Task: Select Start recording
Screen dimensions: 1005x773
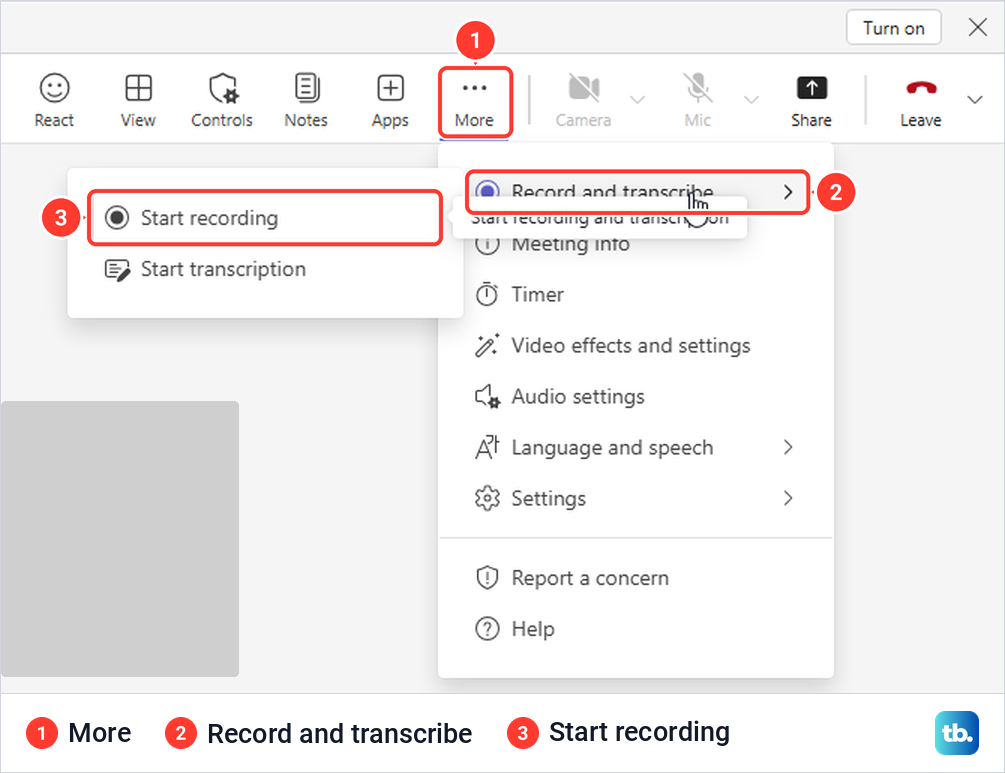Action: click(x=265, y=218)
